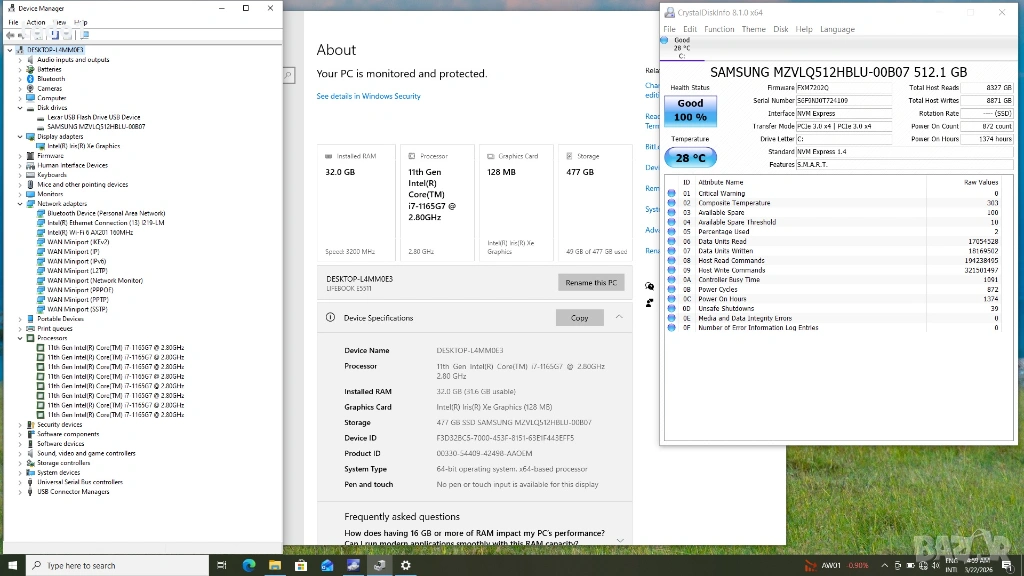1024x576 pixels.
Task: Click the blue Good 100 % health status box
Action: 690,110
